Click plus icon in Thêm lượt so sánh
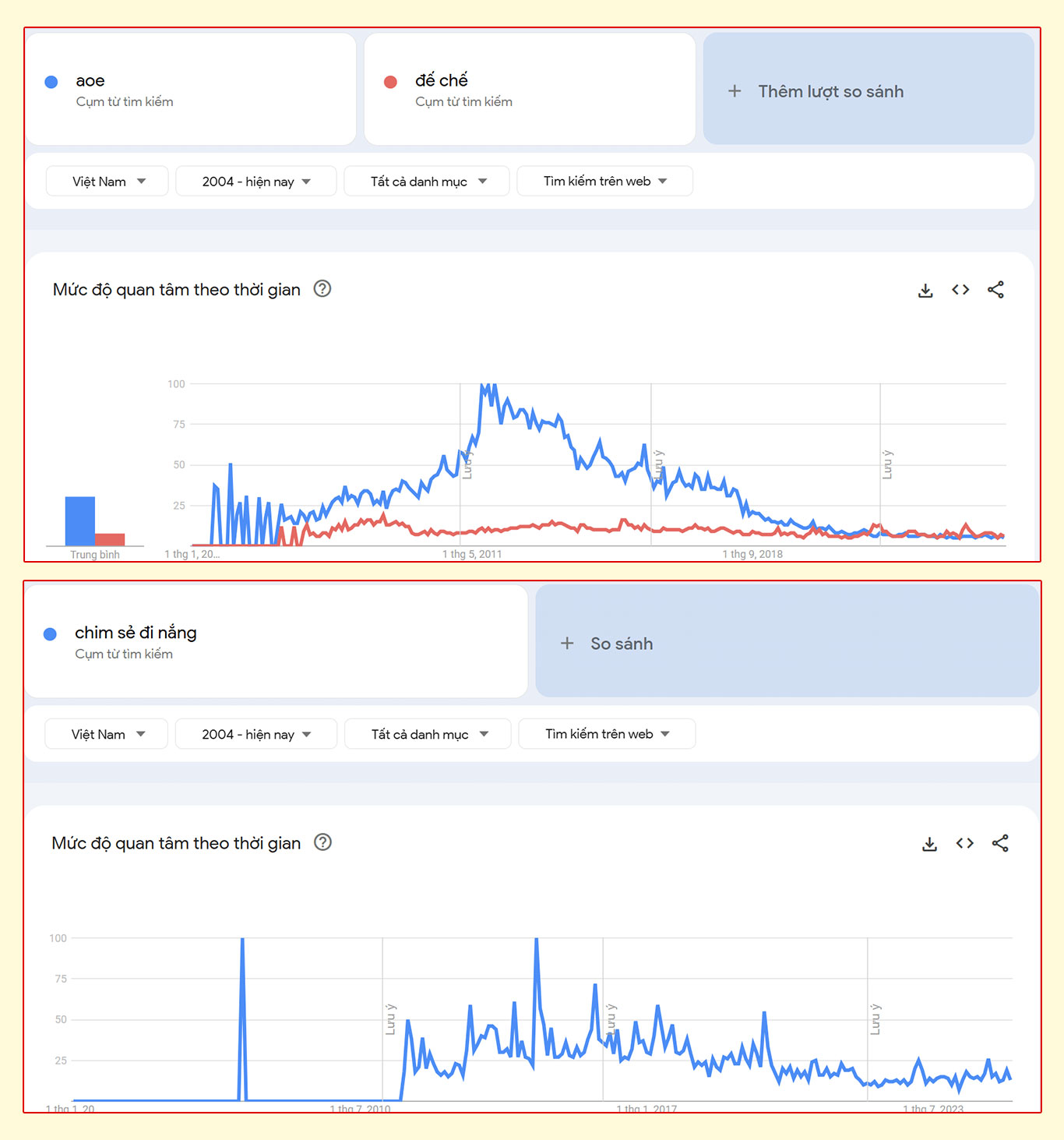Screen dimensions: 1064x1140 click(735, 91)
